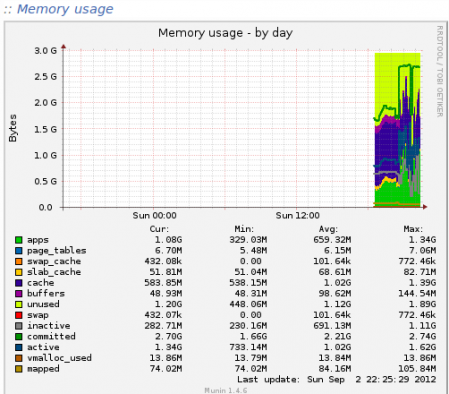449x394 pixels.
Task: Click the apps legend color swatch
Action: (19, 240)
